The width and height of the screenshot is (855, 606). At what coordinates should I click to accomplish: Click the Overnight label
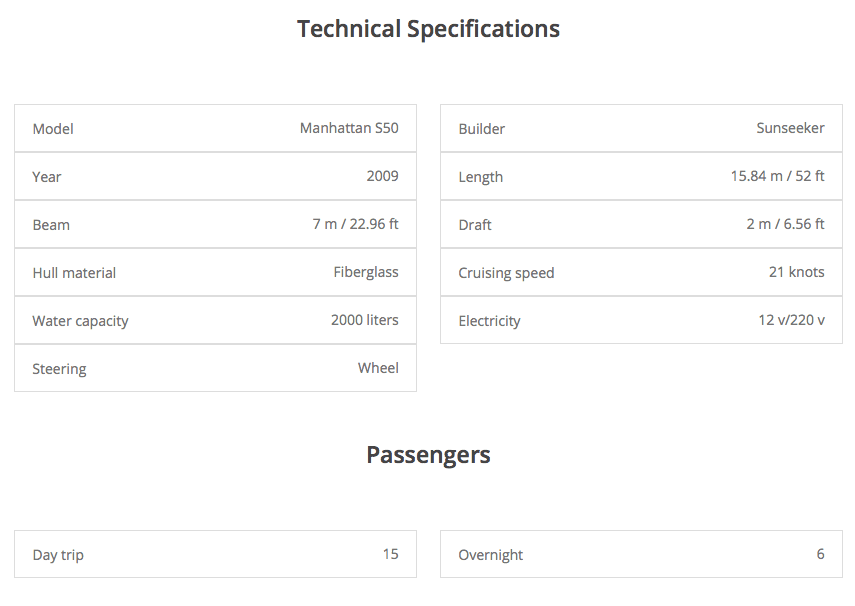490,555
